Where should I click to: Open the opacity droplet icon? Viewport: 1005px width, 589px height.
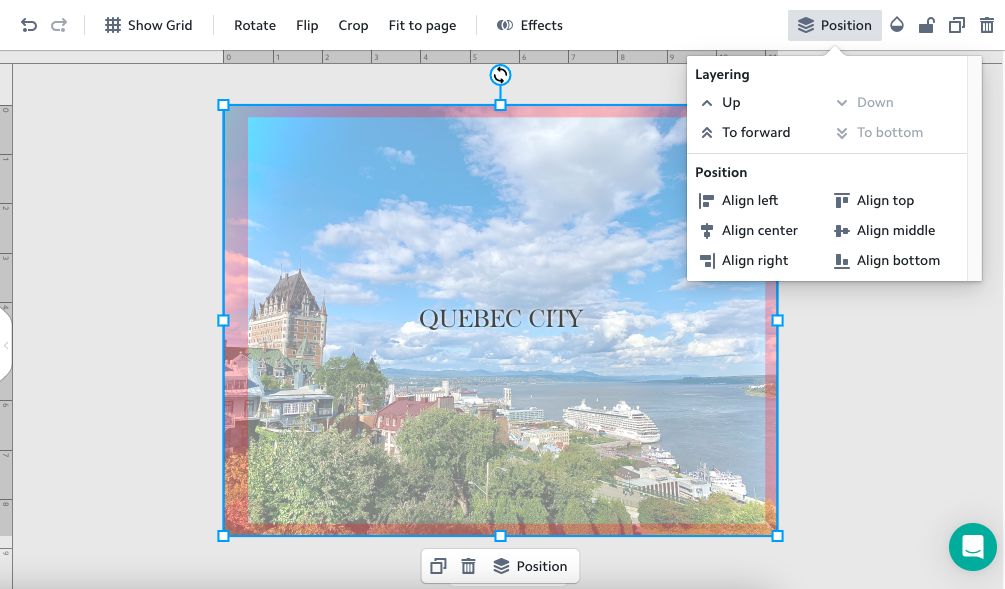coord(897,25)
